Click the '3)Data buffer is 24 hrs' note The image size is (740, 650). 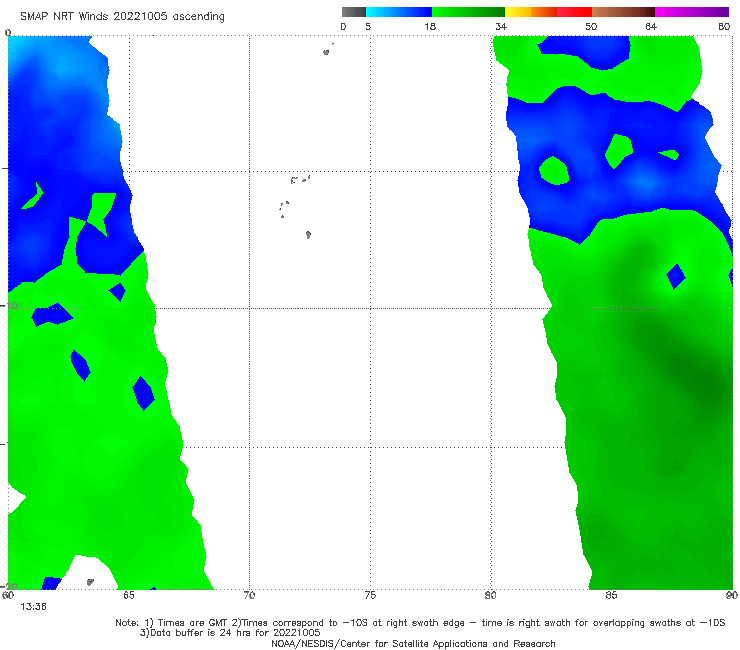pyautogui.click(x=230, y=633)
